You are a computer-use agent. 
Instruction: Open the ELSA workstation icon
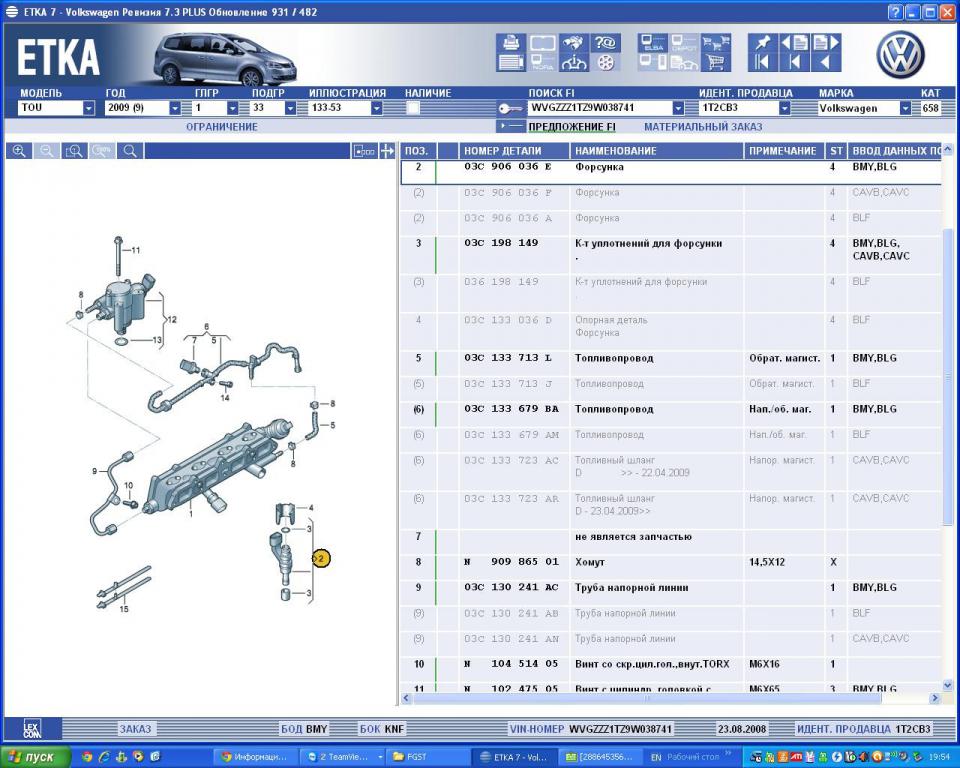tap(653, 43)
